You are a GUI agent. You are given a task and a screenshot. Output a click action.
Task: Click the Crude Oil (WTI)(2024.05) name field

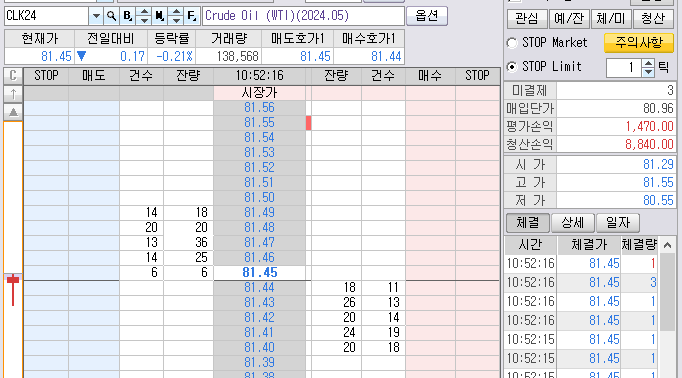(x=303, y=16)
